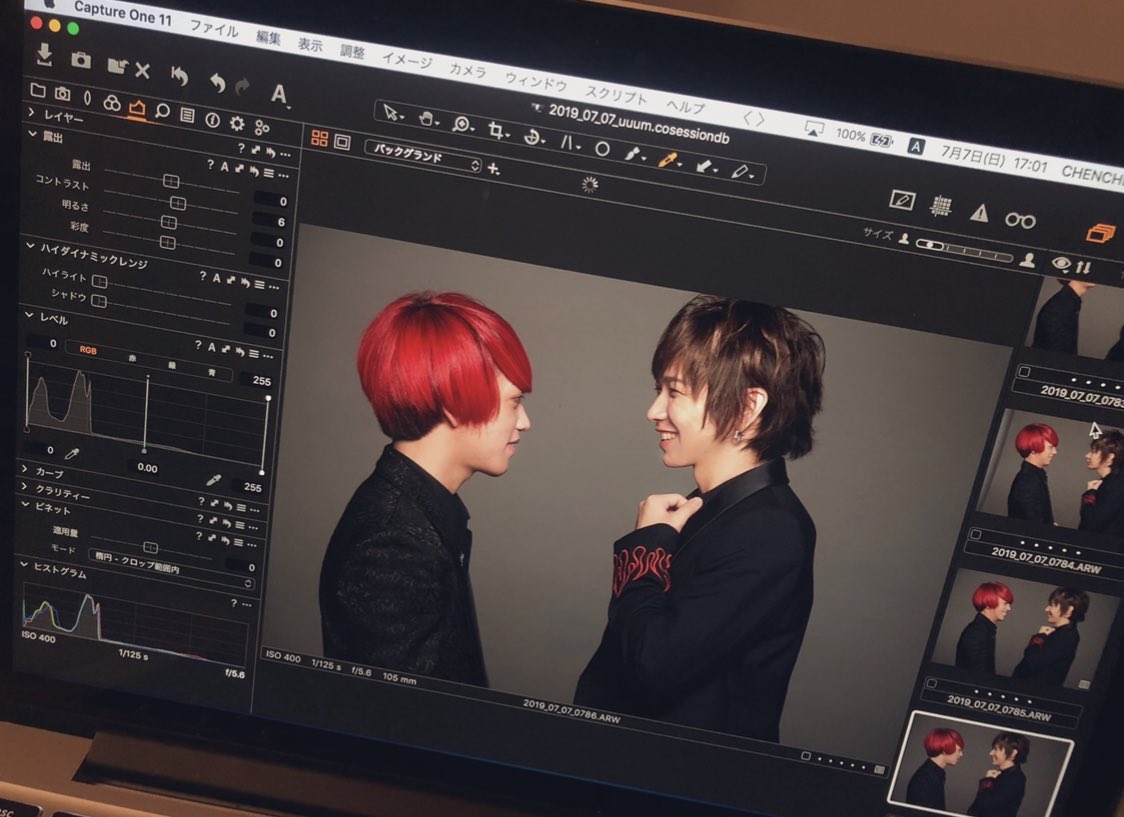Open the Library folder tool tab
The width and height of the screenshot is (1124, 817).
pyautogui.click(x=38, y=90)
